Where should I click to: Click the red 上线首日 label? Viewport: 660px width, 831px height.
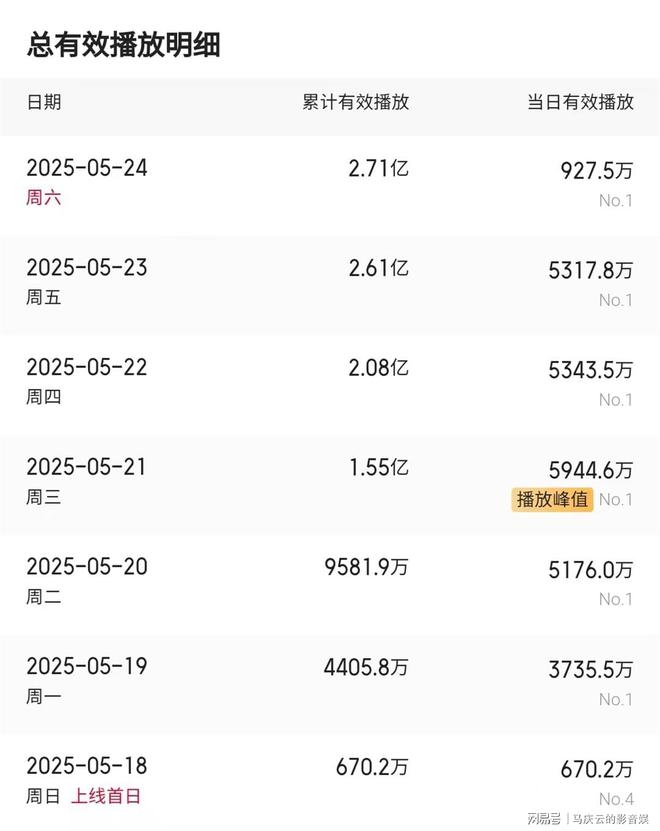106,797
